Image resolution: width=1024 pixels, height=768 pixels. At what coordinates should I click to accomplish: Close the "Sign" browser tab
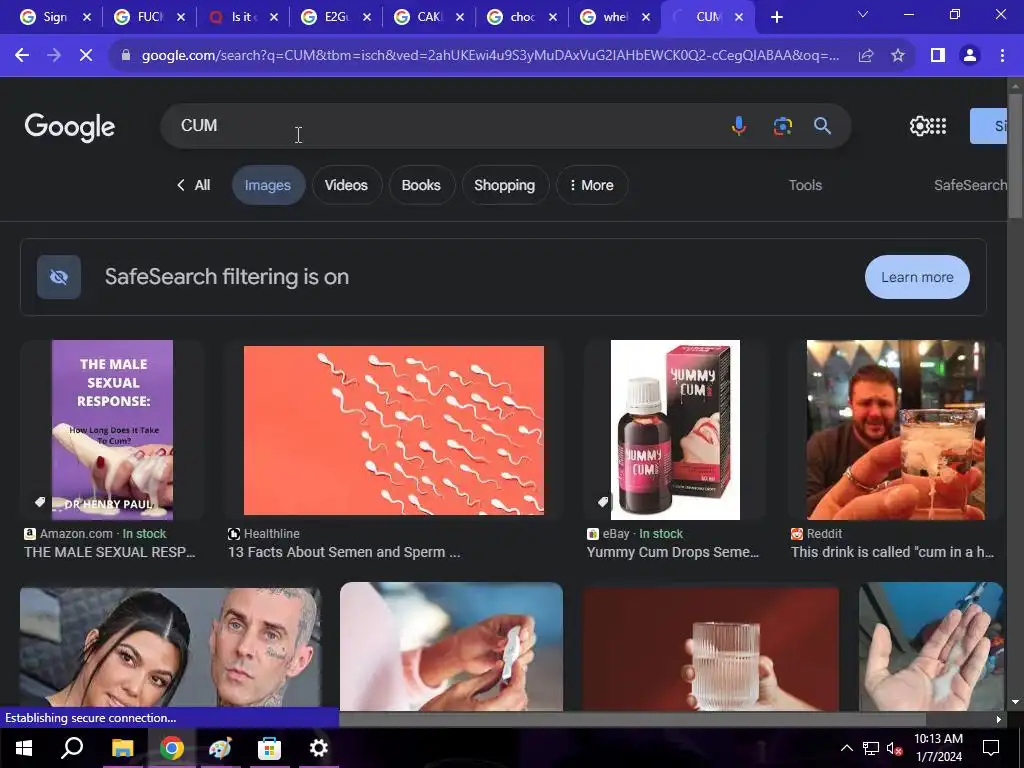(x=86, y=17)
